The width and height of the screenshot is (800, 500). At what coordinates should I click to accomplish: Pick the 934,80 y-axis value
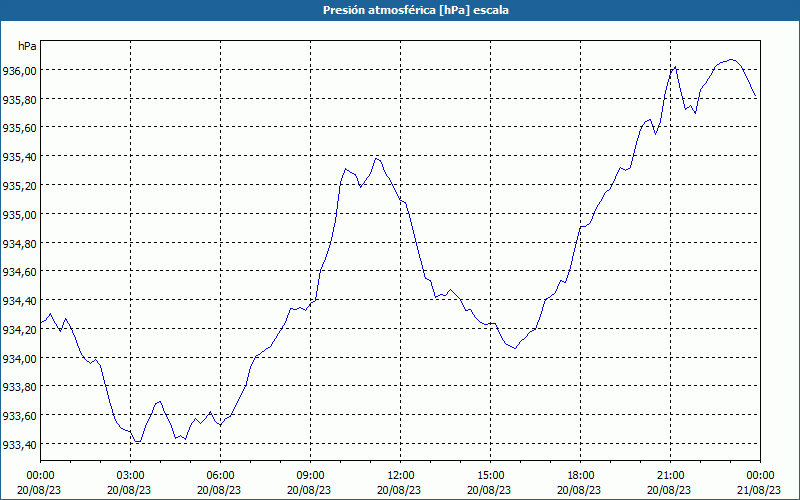point(19,243)
